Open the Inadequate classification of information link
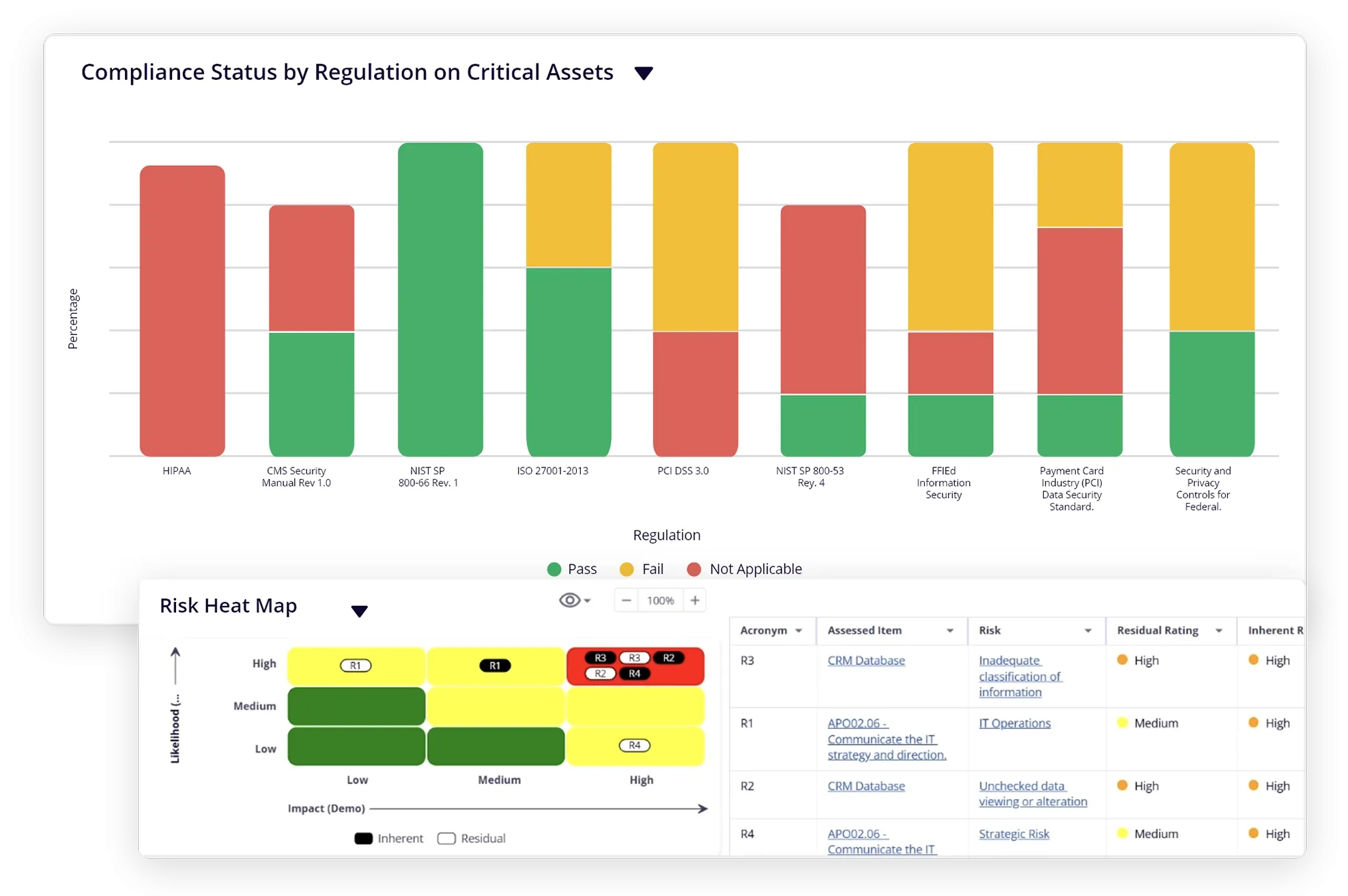Screen dimensions: 1348x896 tap(1019, 676)
